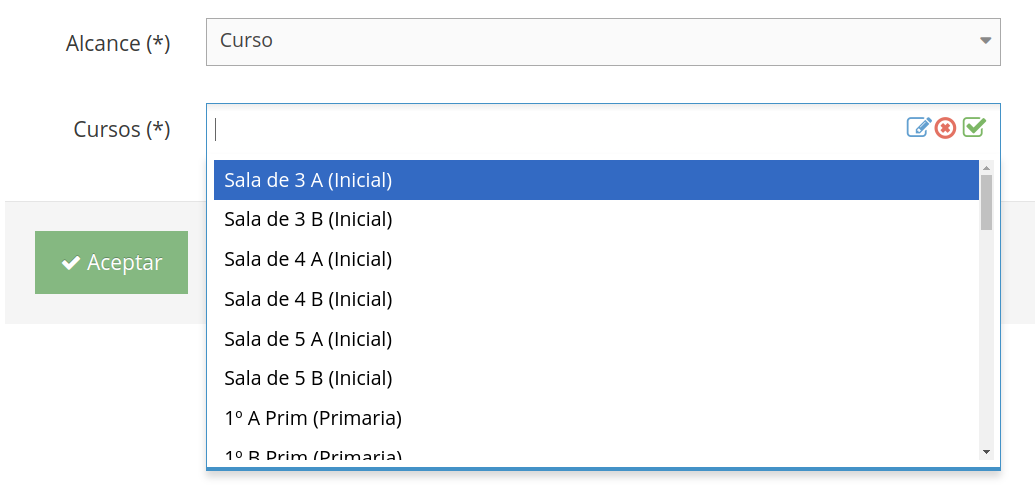Open the Alcance Curso combo box
The width and height of the screenshot is (1035, 498).
click(x=603, y=42)
